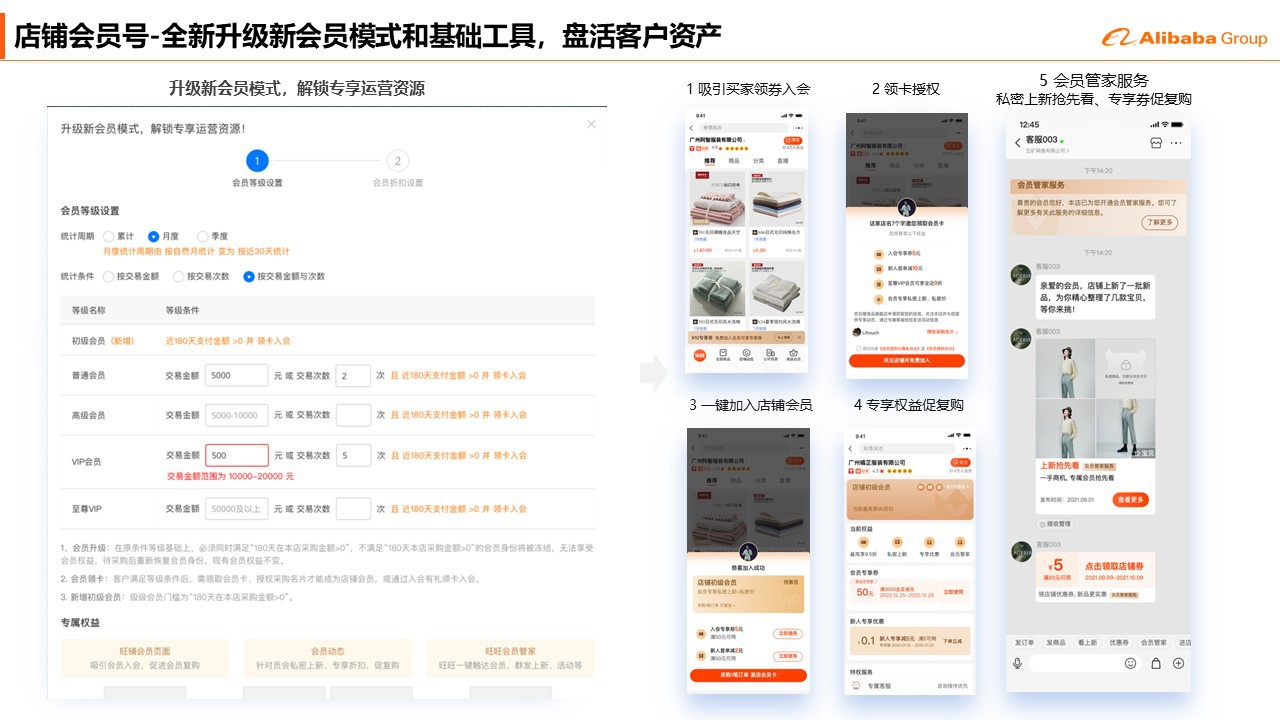Viewport: 1280px width, 720px height.
Task: Tap the 优惠券 quick action chip
Action: (x=1118, y=642)
